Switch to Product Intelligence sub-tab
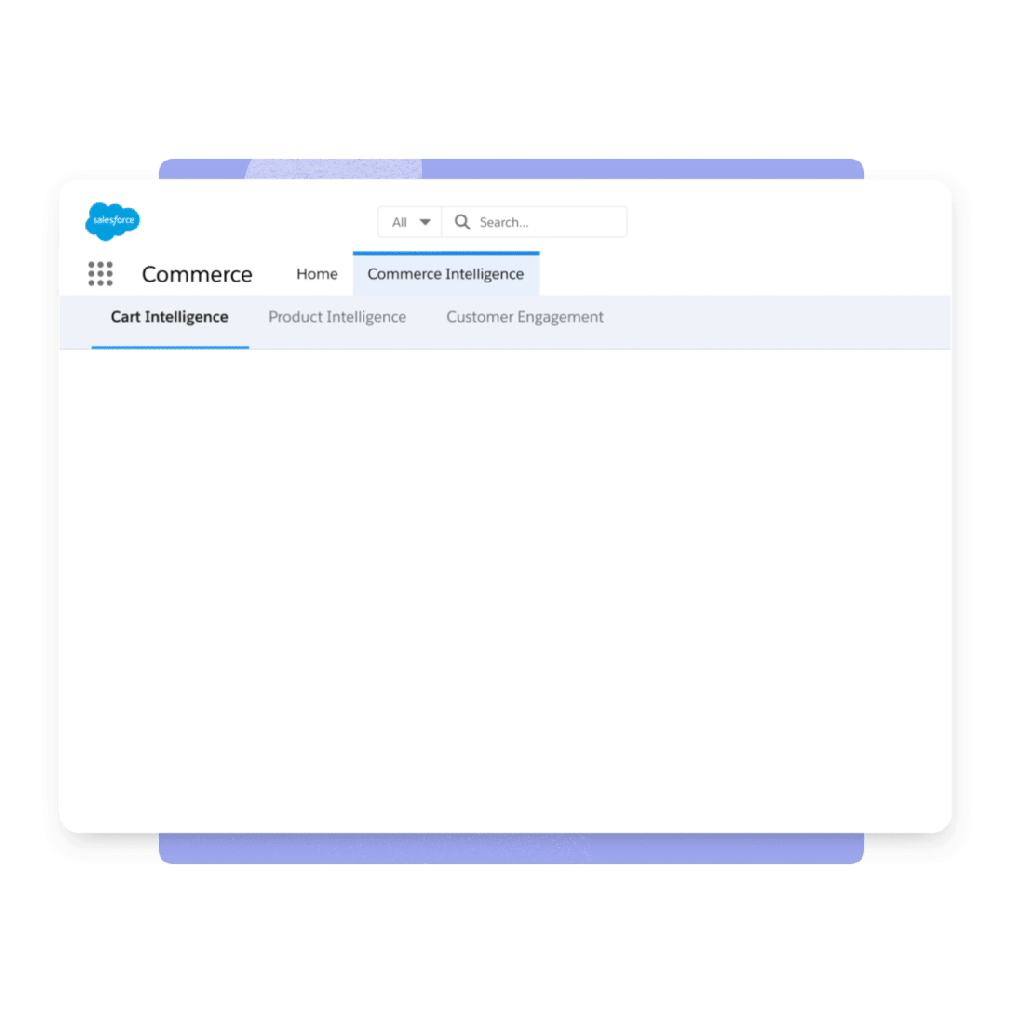1024x1024 pixels. pos(337,317)
